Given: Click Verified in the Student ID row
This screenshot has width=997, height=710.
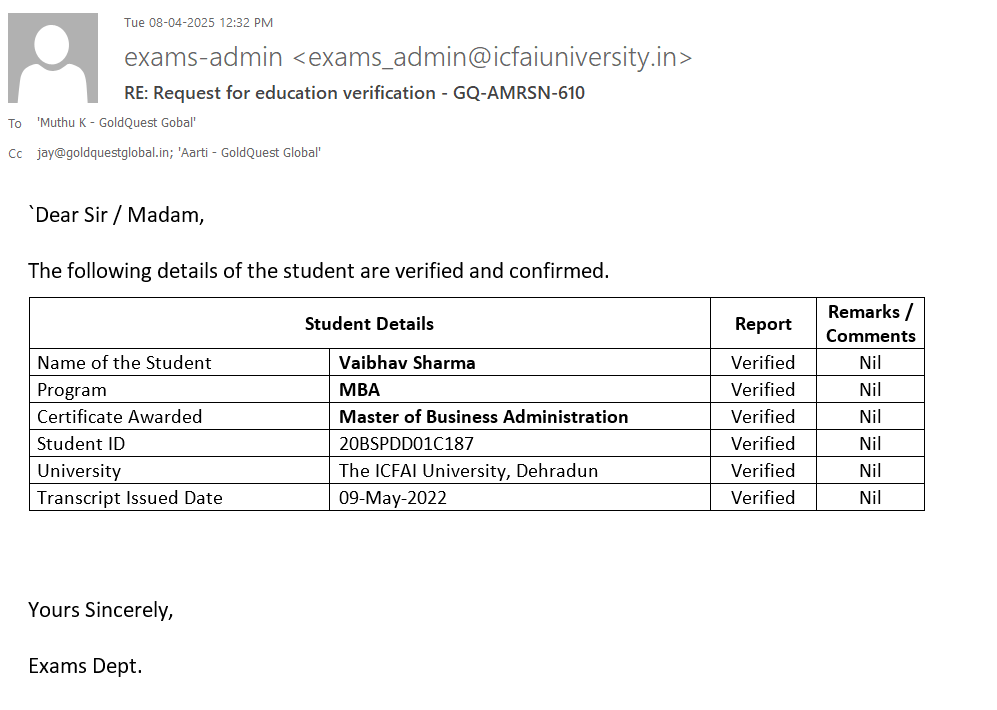Looking at the screenshot, I should (763, 444).
